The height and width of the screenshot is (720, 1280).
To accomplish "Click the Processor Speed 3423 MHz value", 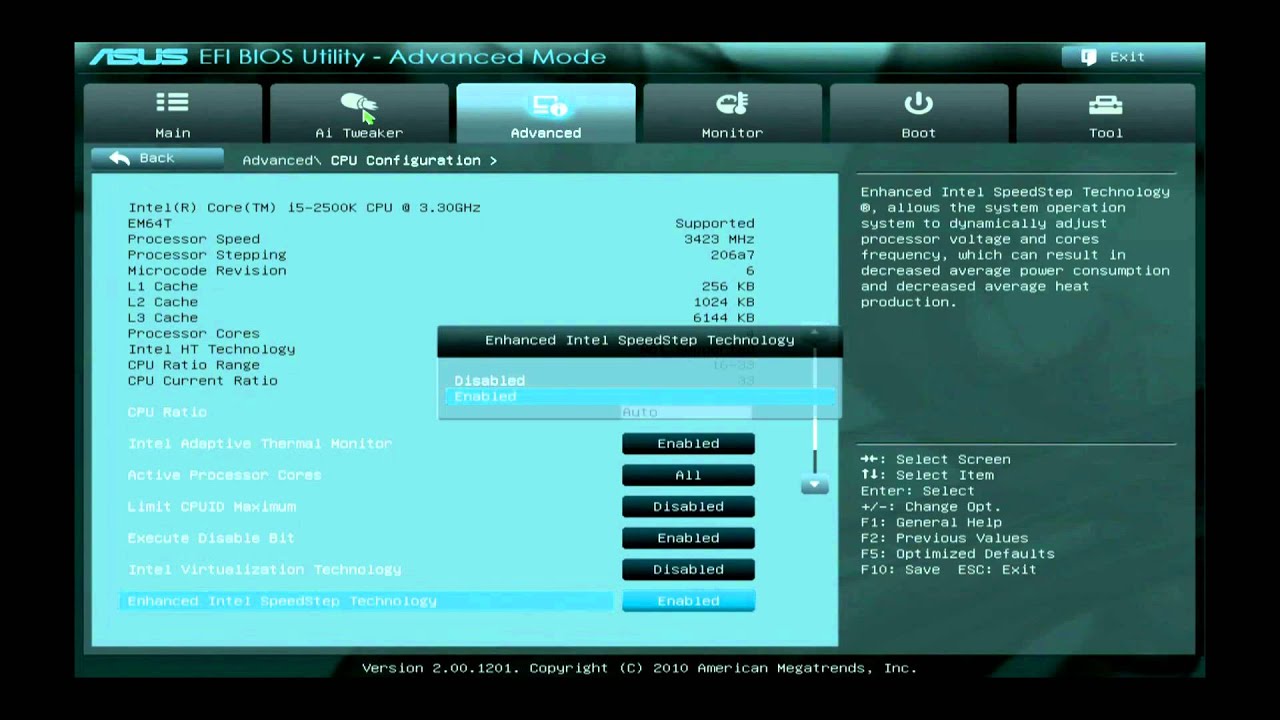I will coord(719,239).
